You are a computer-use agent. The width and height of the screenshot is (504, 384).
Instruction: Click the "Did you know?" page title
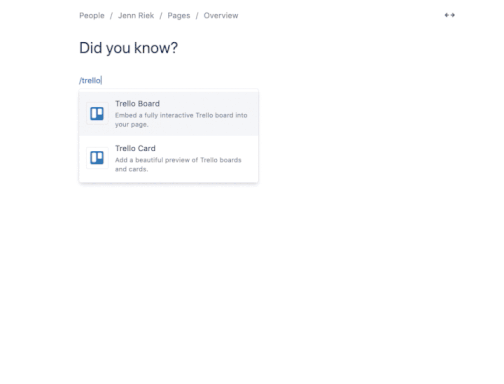[128, 48]
